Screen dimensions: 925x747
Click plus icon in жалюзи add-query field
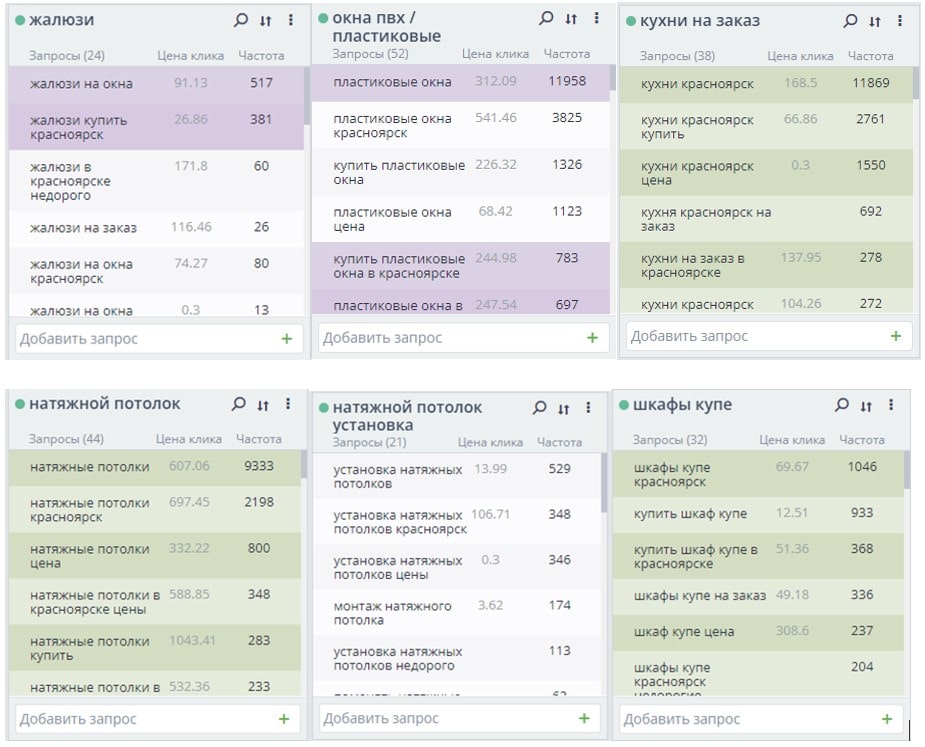[x=287, y=339]
